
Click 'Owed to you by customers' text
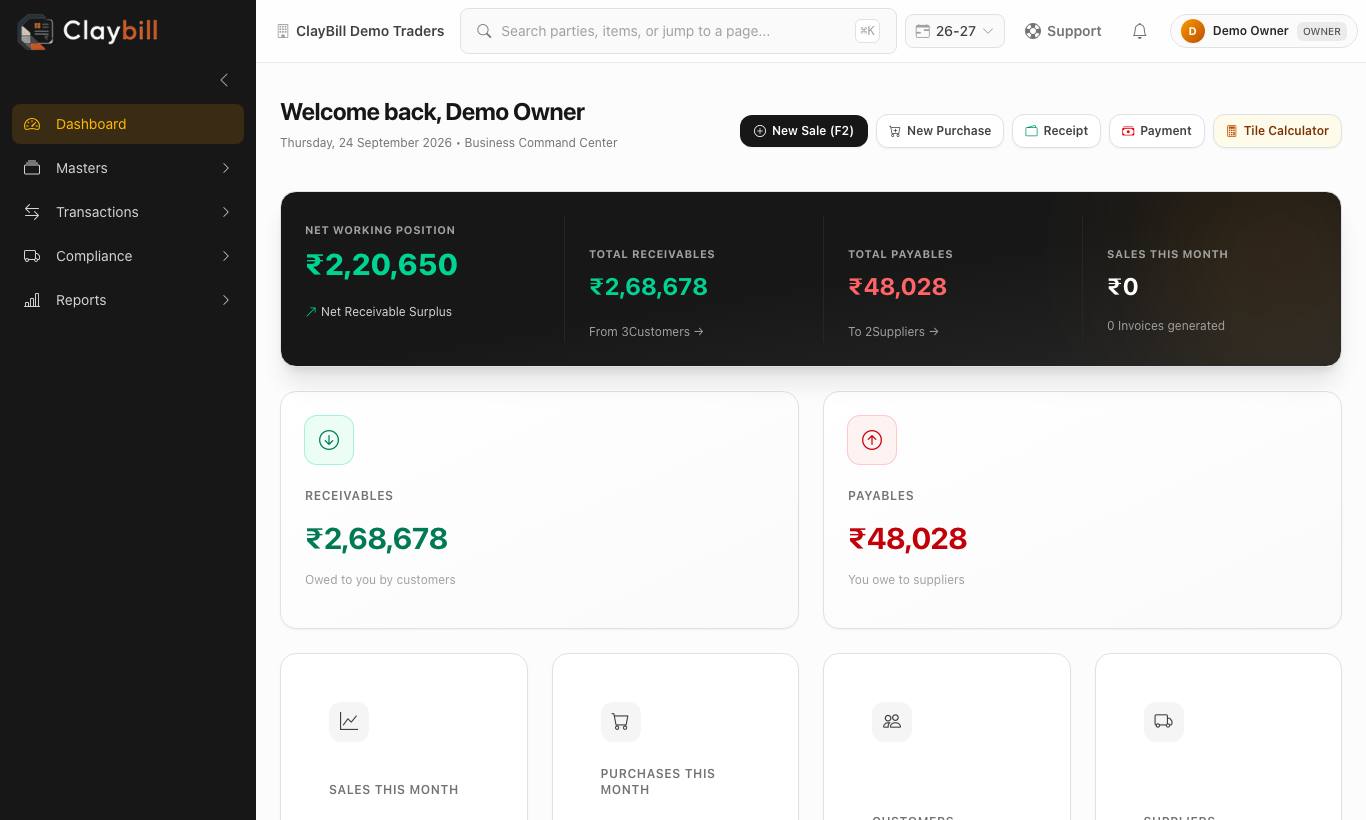pos(380,580)
